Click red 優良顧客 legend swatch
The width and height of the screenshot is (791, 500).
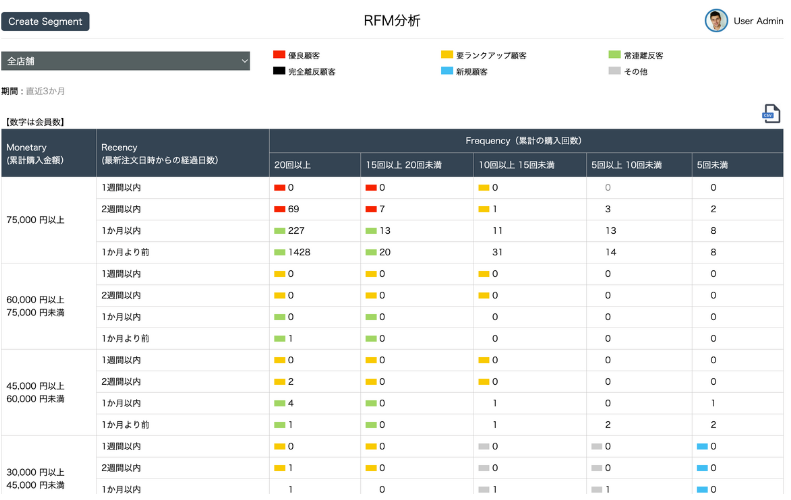[x=279, y=54]
